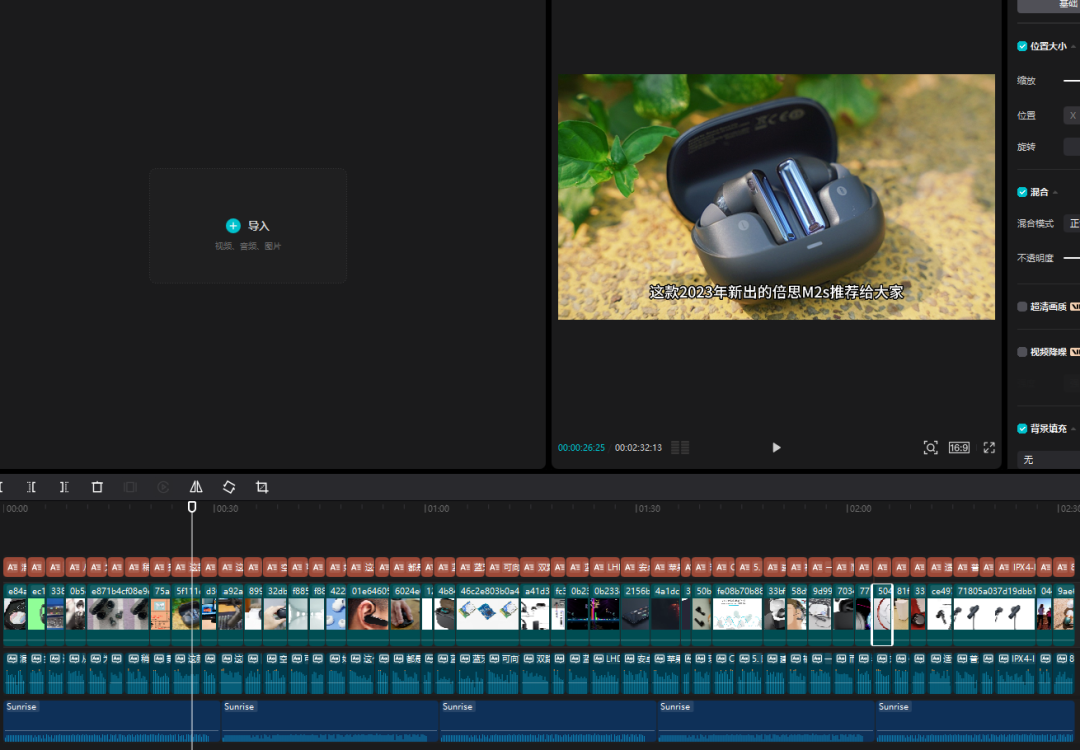Uncheck the 背景填充 checkbox

coord(1022,428)
